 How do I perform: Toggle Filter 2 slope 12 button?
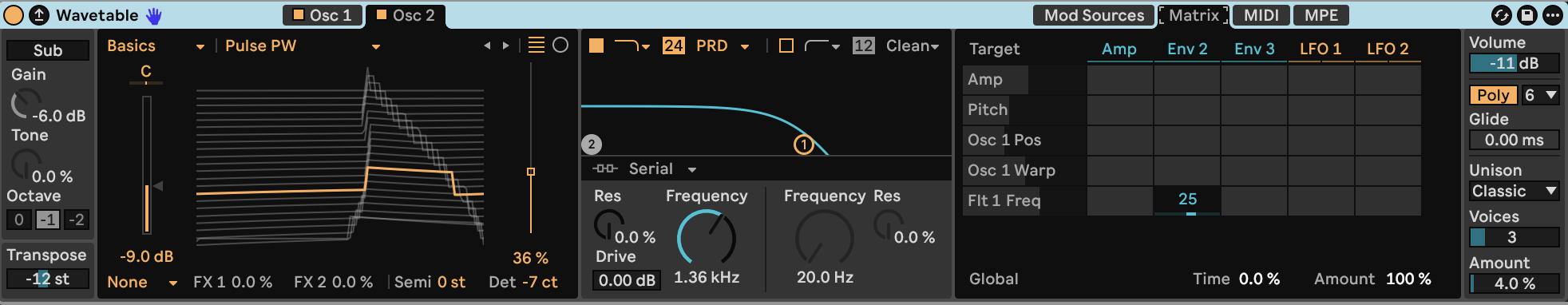863,46
